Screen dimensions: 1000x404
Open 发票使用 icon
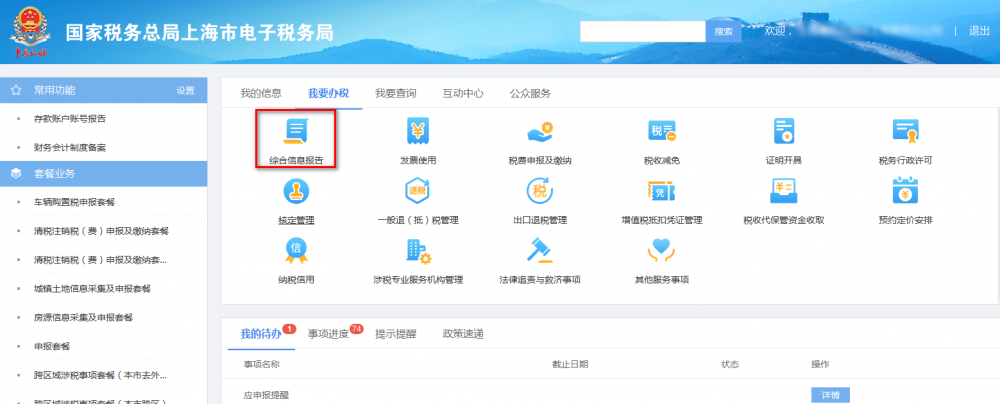tap(418, 131)
